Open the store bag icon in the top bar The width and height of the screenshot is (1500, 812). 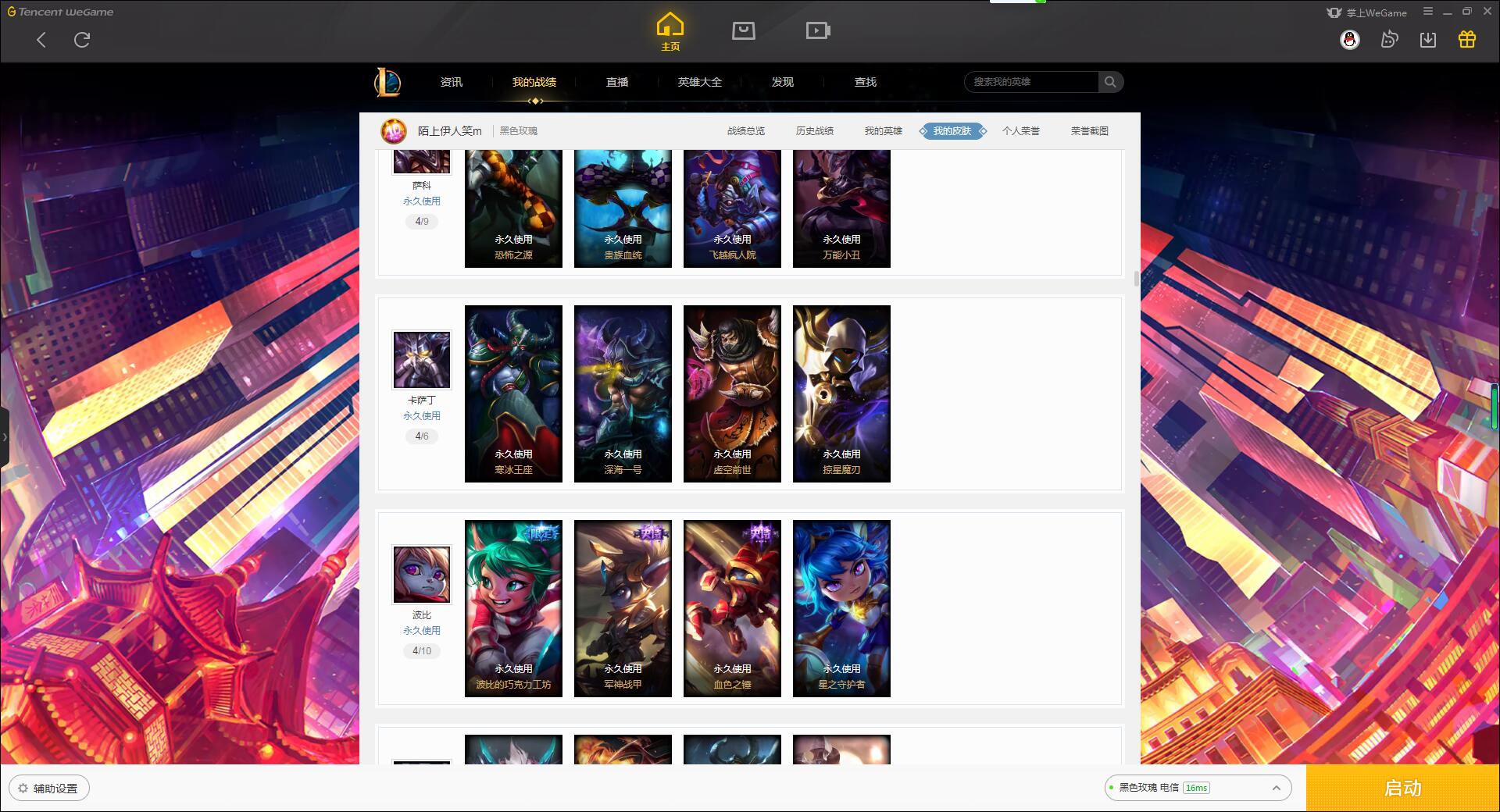coord(744,30)
